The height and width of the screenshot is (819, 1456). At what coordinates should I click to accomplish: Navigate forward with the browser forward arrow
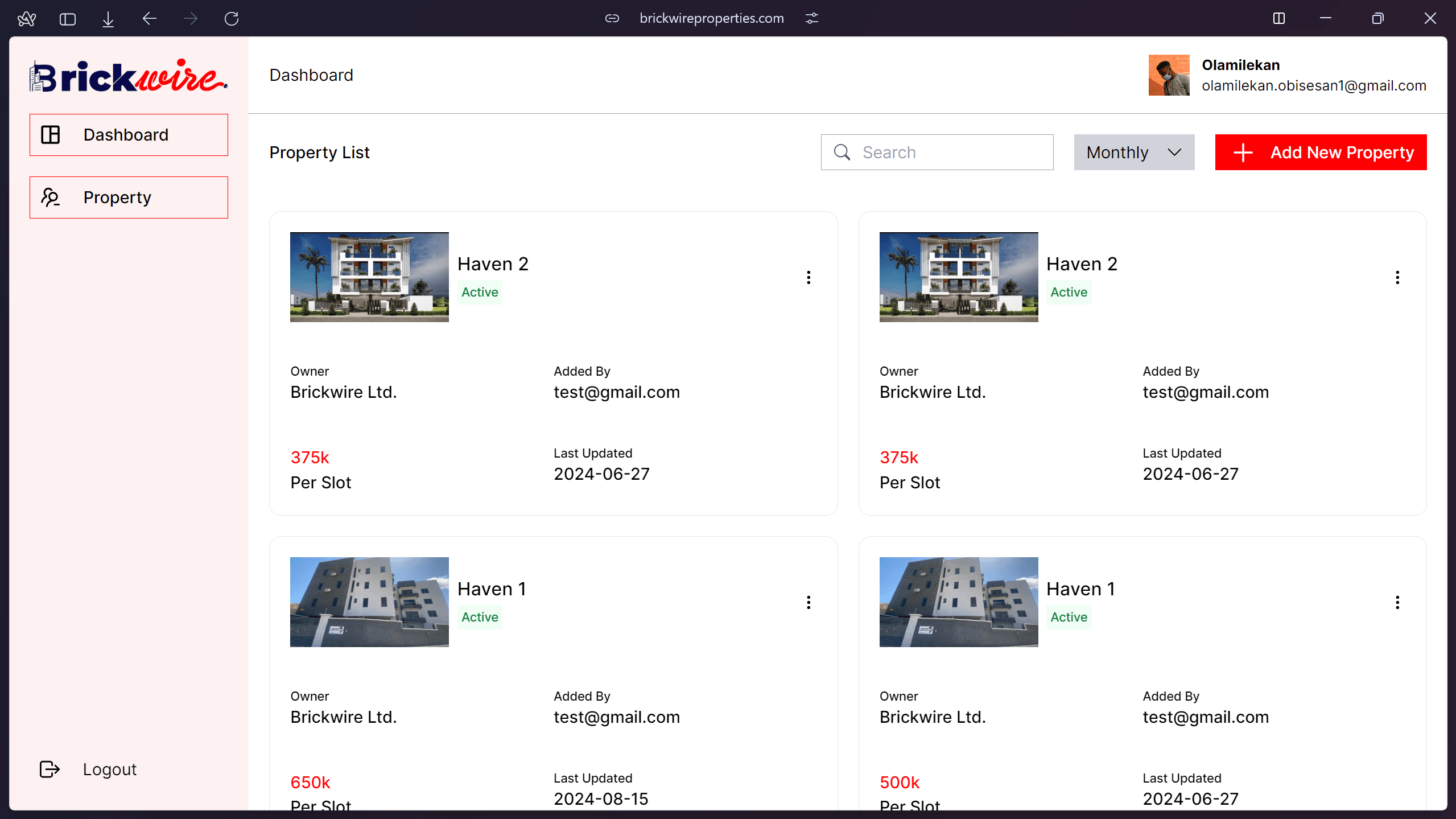pyautogui.click(x=190, y=18)
